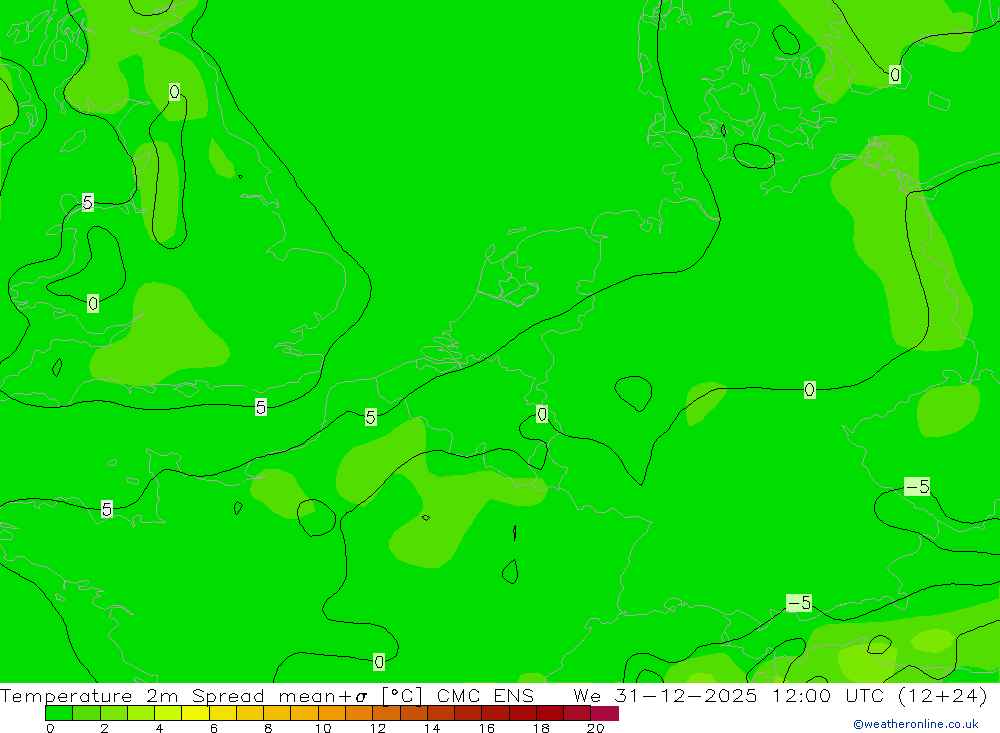This screenshot has height=733, width=1000.
Task: Select the pure yellow legend swatch
Action: (x=195, y=713)
